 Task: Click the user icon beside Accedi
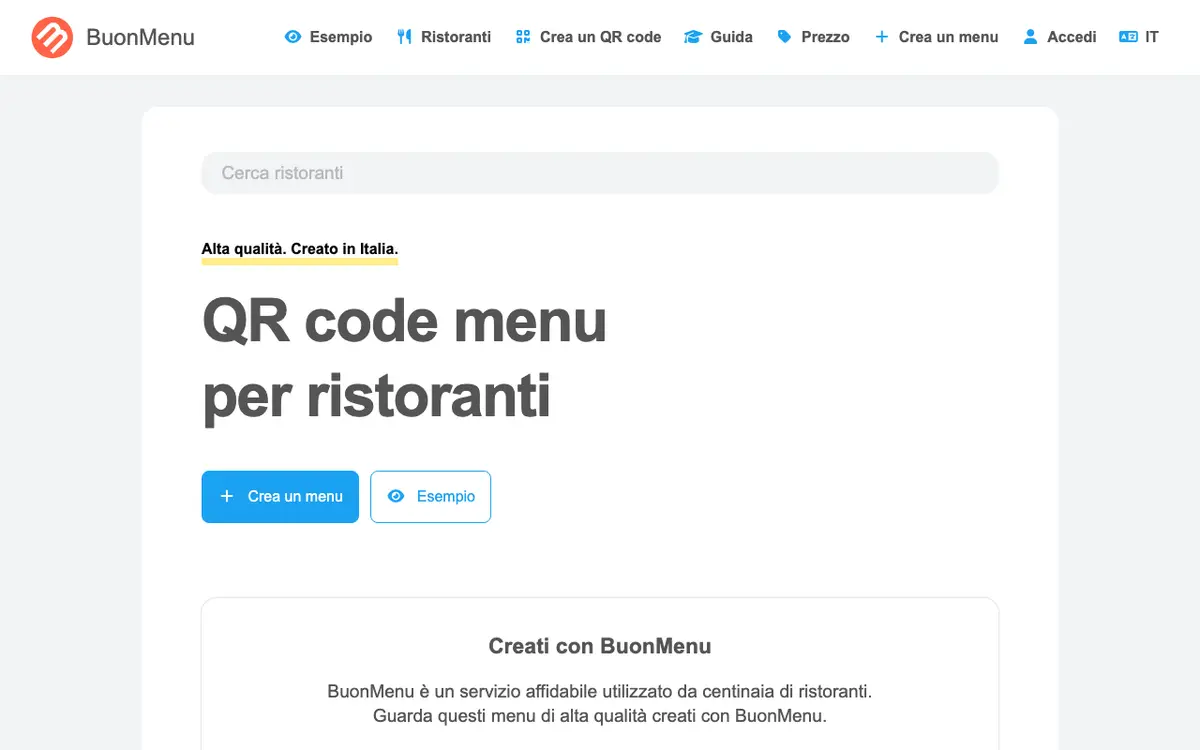coord(1030,37)
